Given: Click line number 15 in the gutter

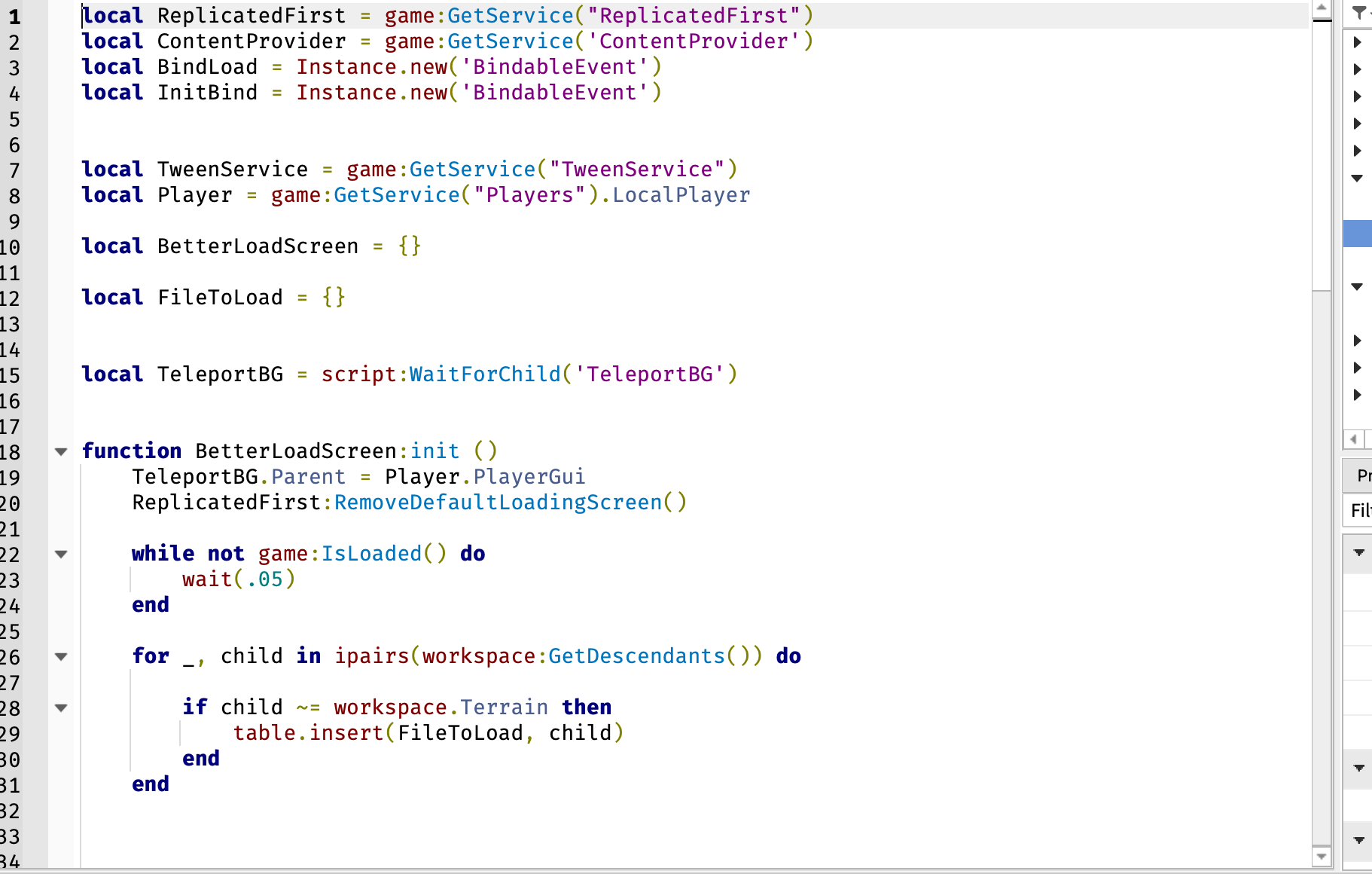Looking at the screenshot, I should coord(14,374).
